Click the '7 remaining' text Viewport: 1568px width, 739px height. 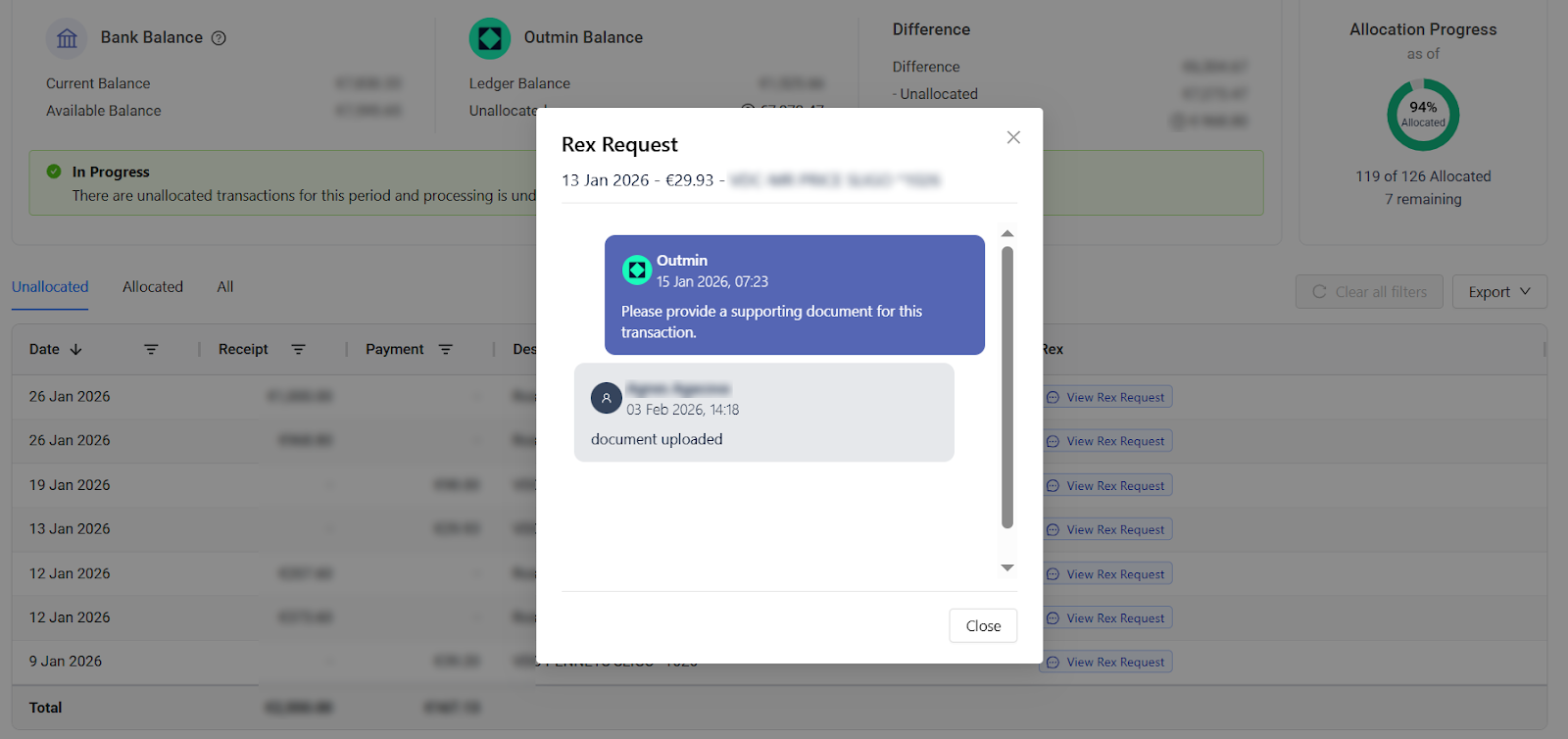click(1423, 199)
